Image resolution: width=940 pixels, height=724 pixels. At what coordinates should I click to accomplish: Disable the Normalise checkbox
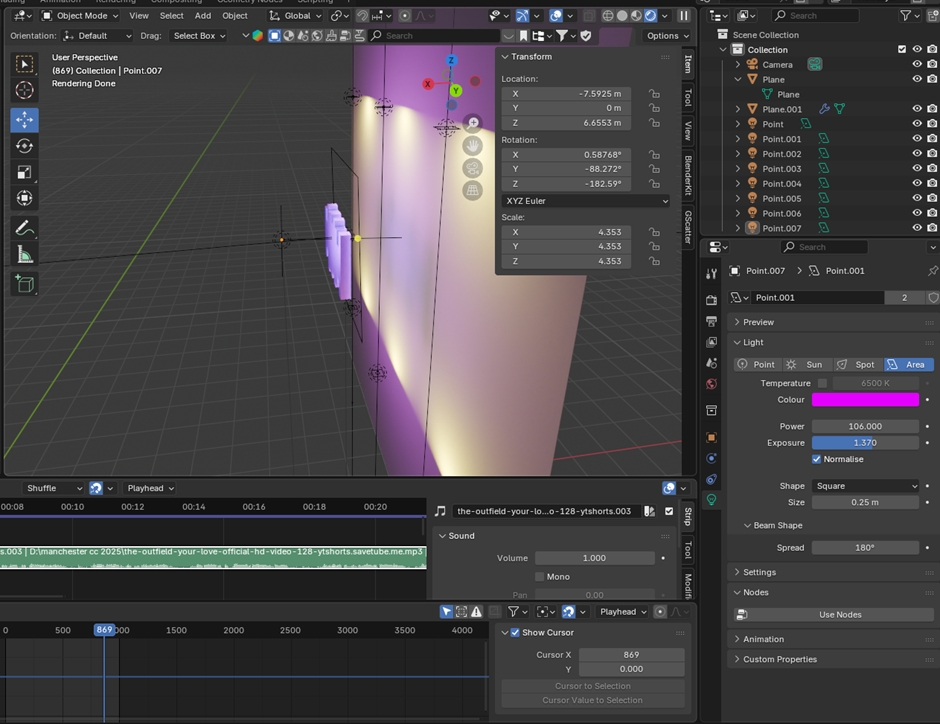click(817, 459)
